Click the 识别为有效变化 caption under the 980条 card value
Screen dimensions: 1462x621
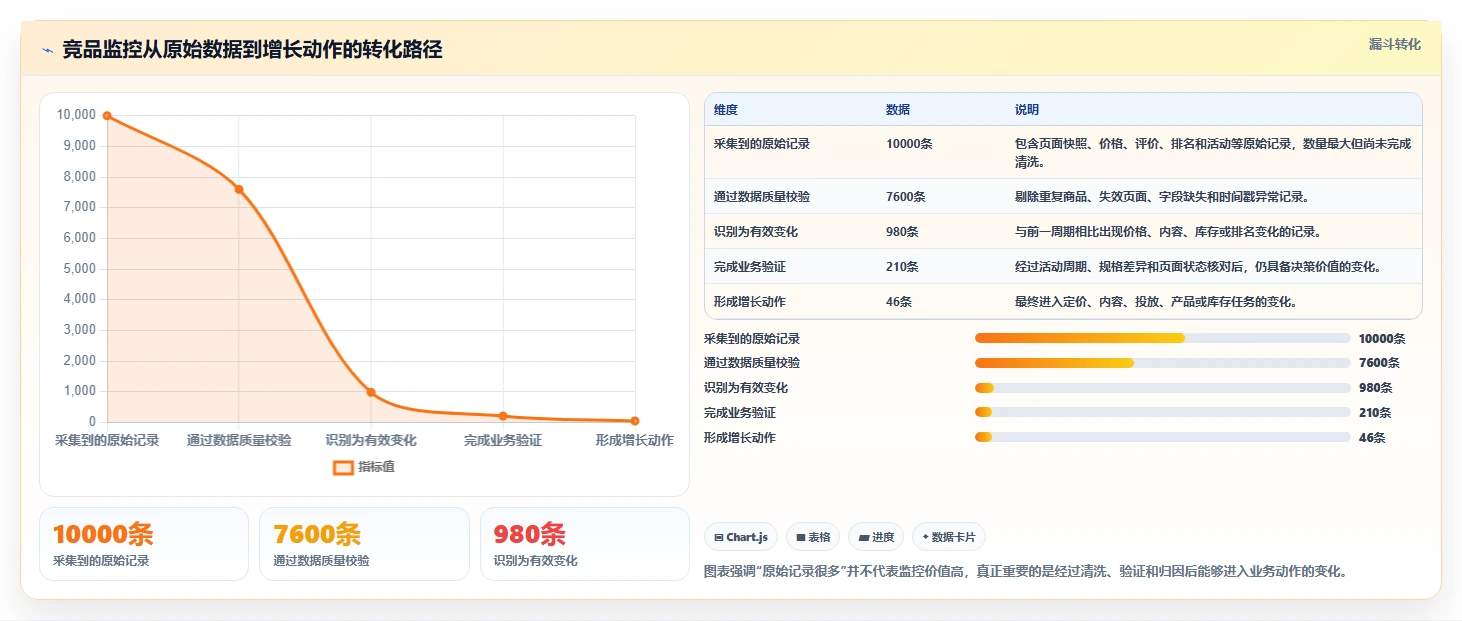[x=536, y=561]
